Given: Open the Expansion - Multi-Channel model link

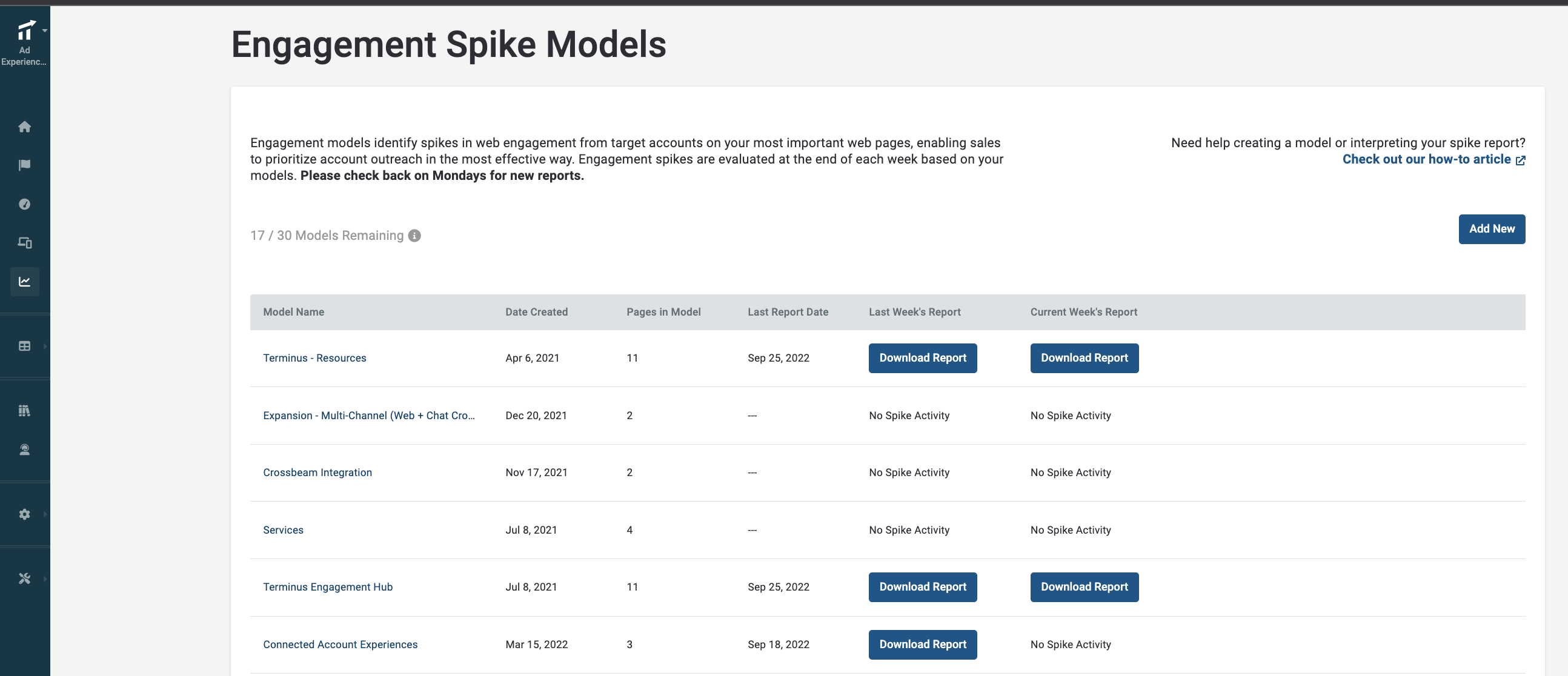Looking at the screenshot, I should 369,416.
